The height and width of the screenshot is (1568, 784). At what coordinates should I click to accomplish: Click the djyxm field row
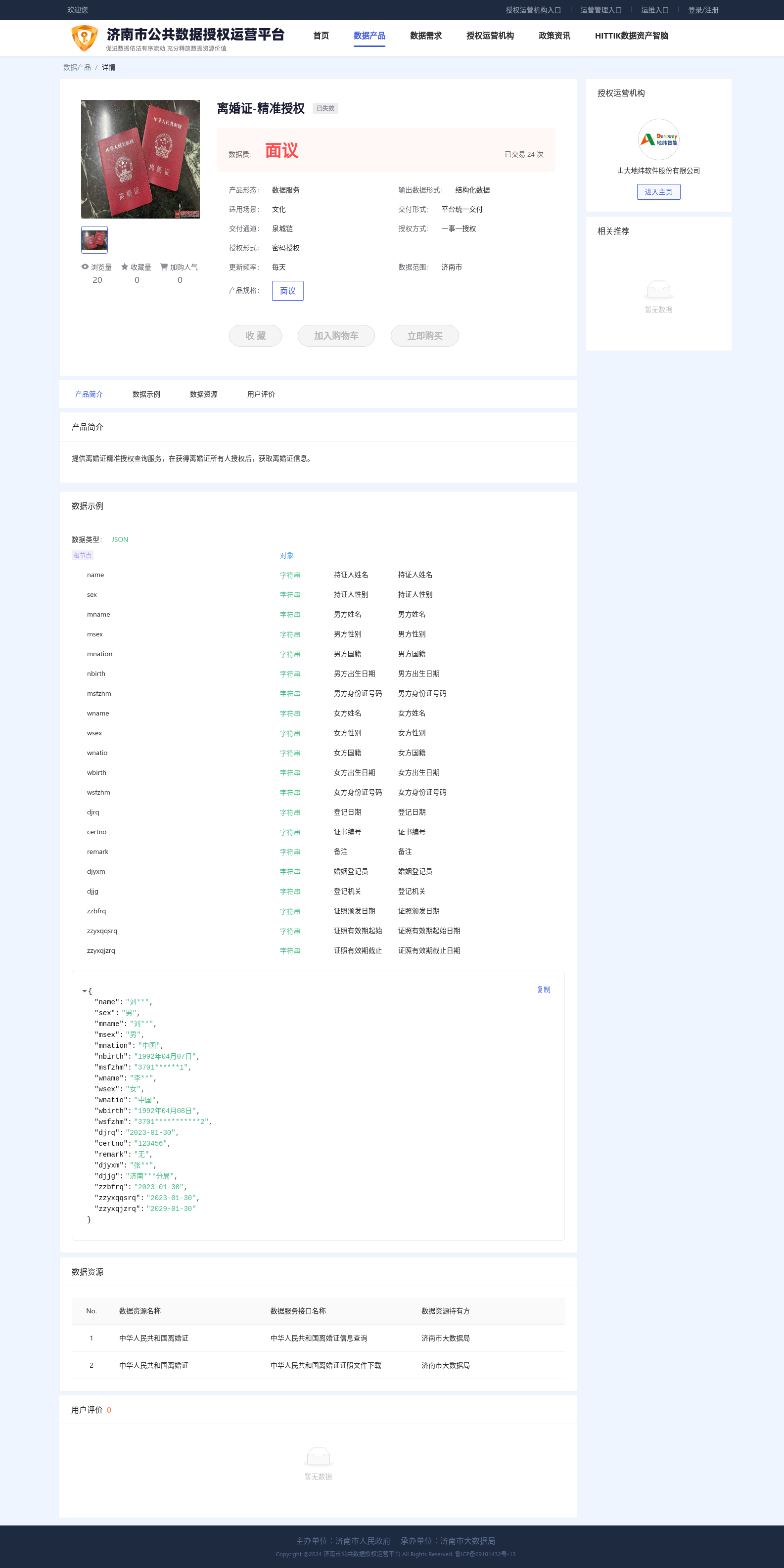(x=318, y=872)
